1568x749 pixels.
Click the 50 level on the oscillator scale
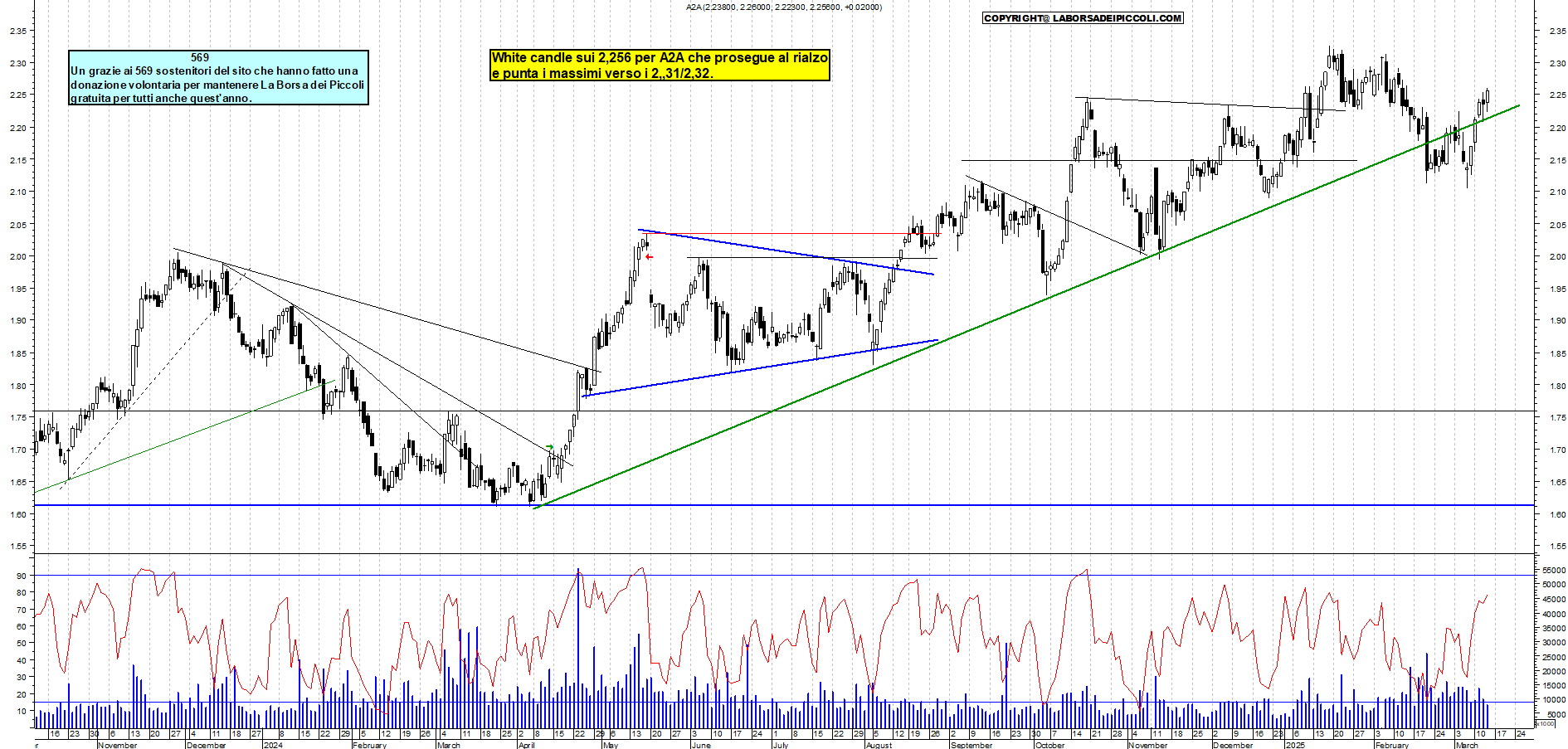21,643
